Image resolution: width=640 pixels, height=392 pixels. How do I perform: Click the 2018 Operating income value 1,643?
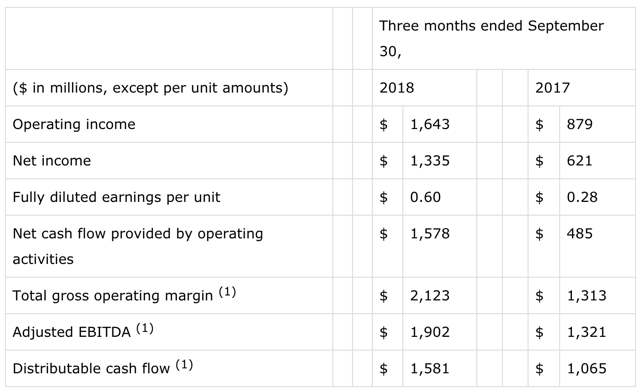click(x=430, y=124)
